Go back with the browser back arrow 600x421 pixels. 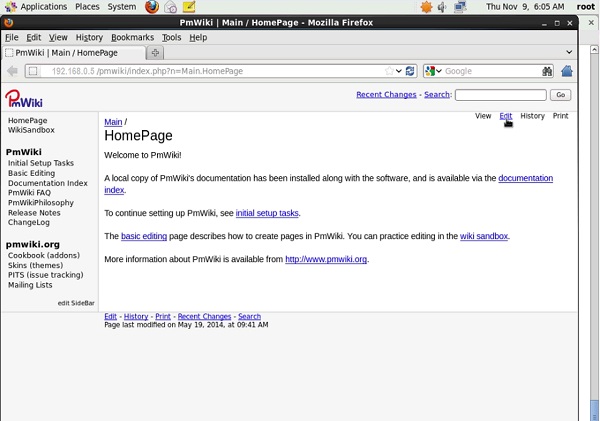[13, 71]
